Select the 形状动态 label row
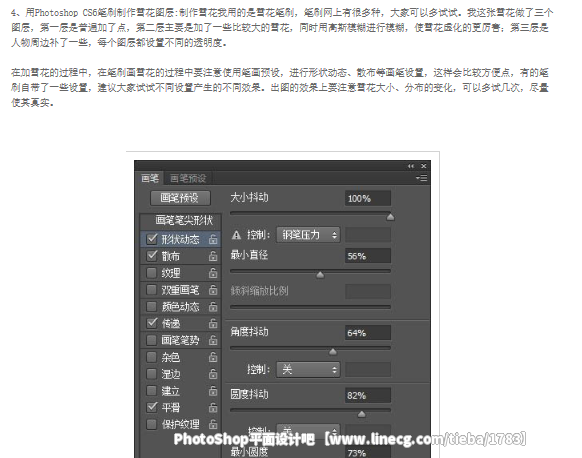 pos(181,239)
